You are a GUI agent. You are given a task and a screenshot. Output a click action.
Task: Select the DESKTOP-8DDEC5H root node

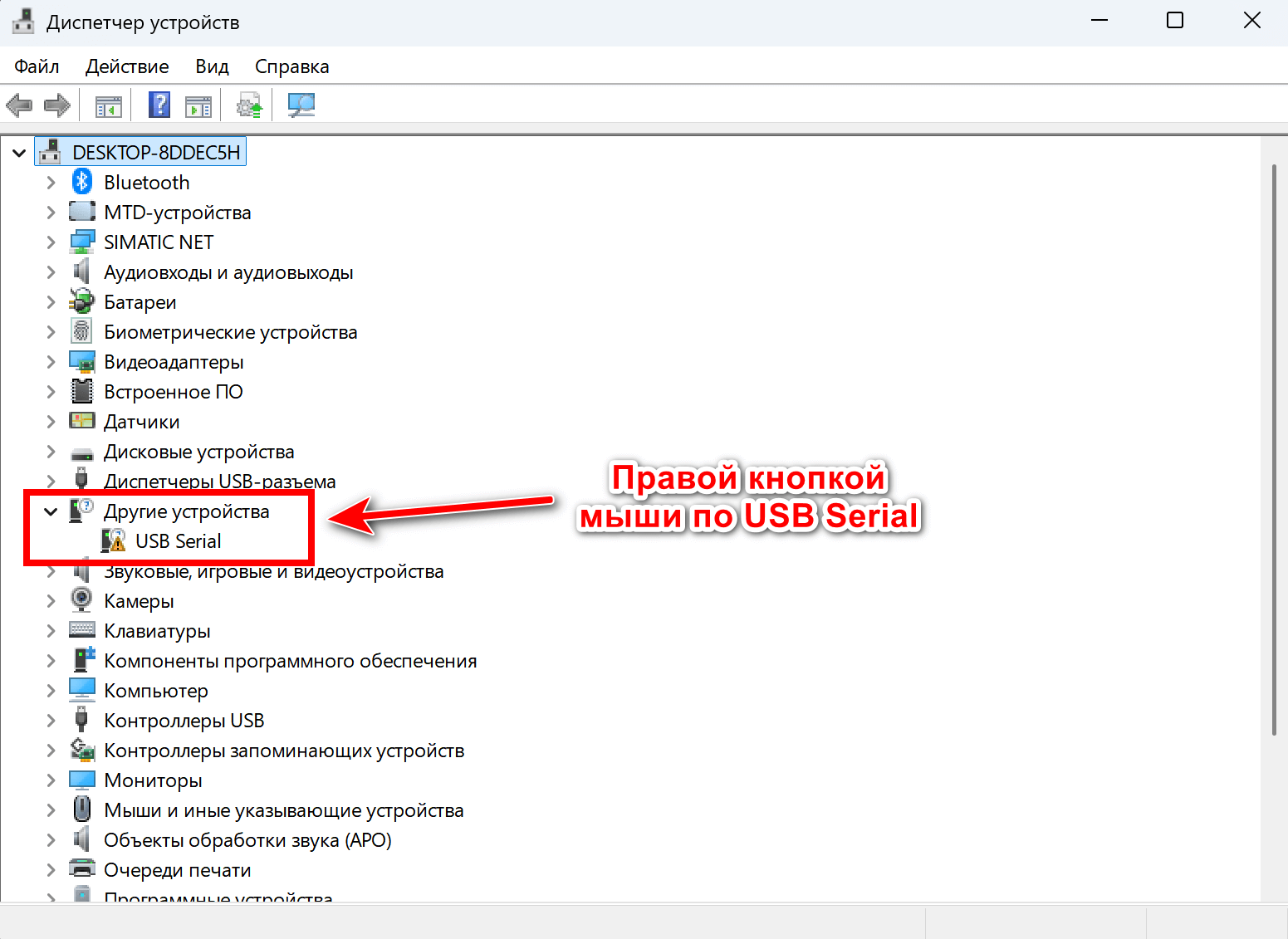coord(156,151)
